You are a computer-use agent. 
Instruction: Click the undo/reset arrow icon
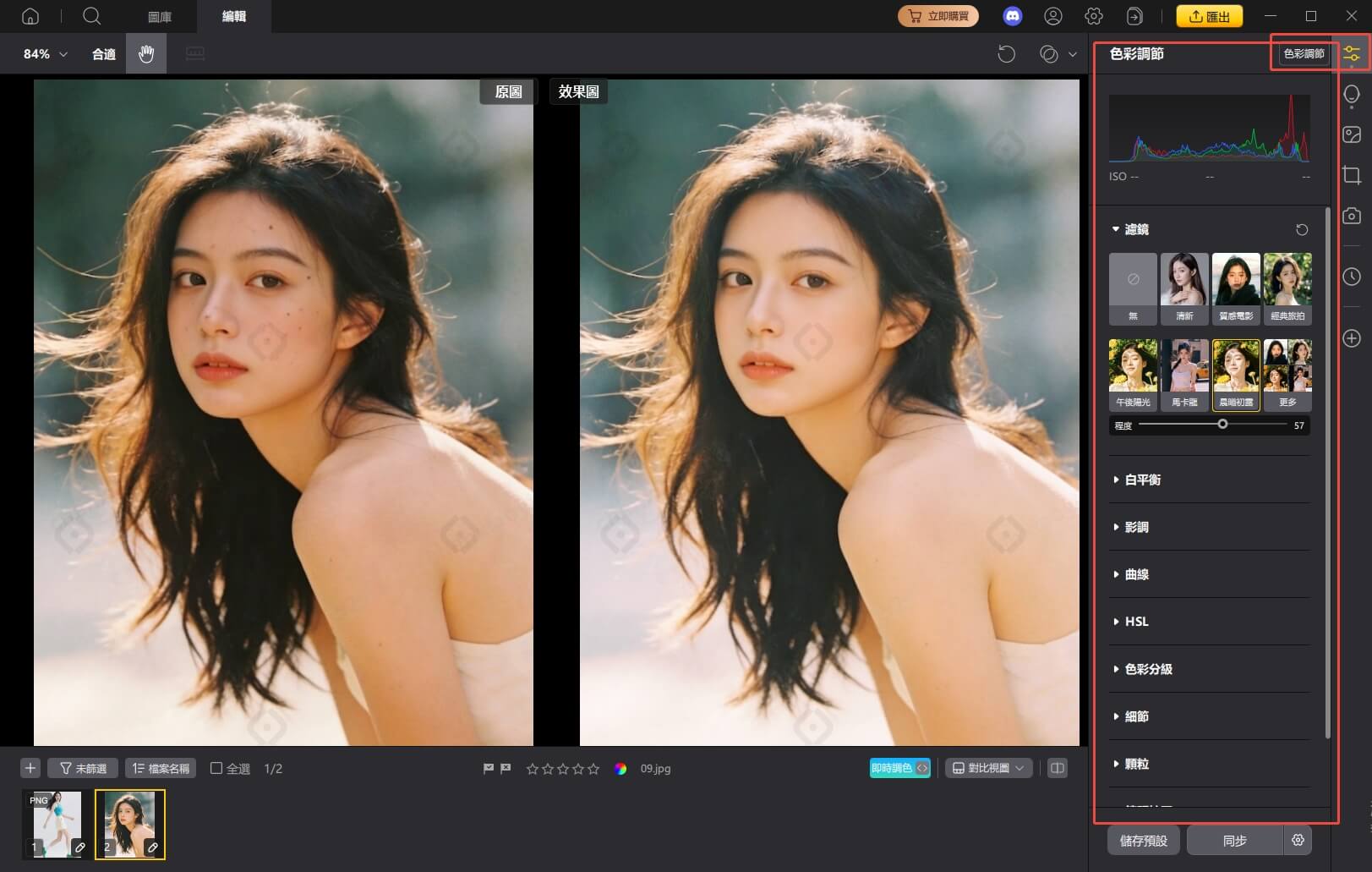click(x=1006, y=54)
